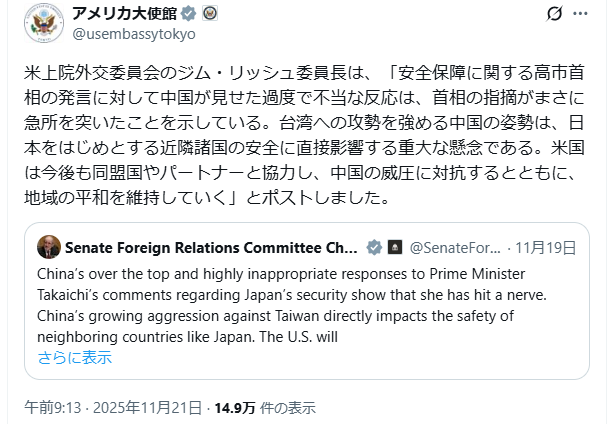Click the affiliation badge in the quoted post
608x424 pixels.
395,247
